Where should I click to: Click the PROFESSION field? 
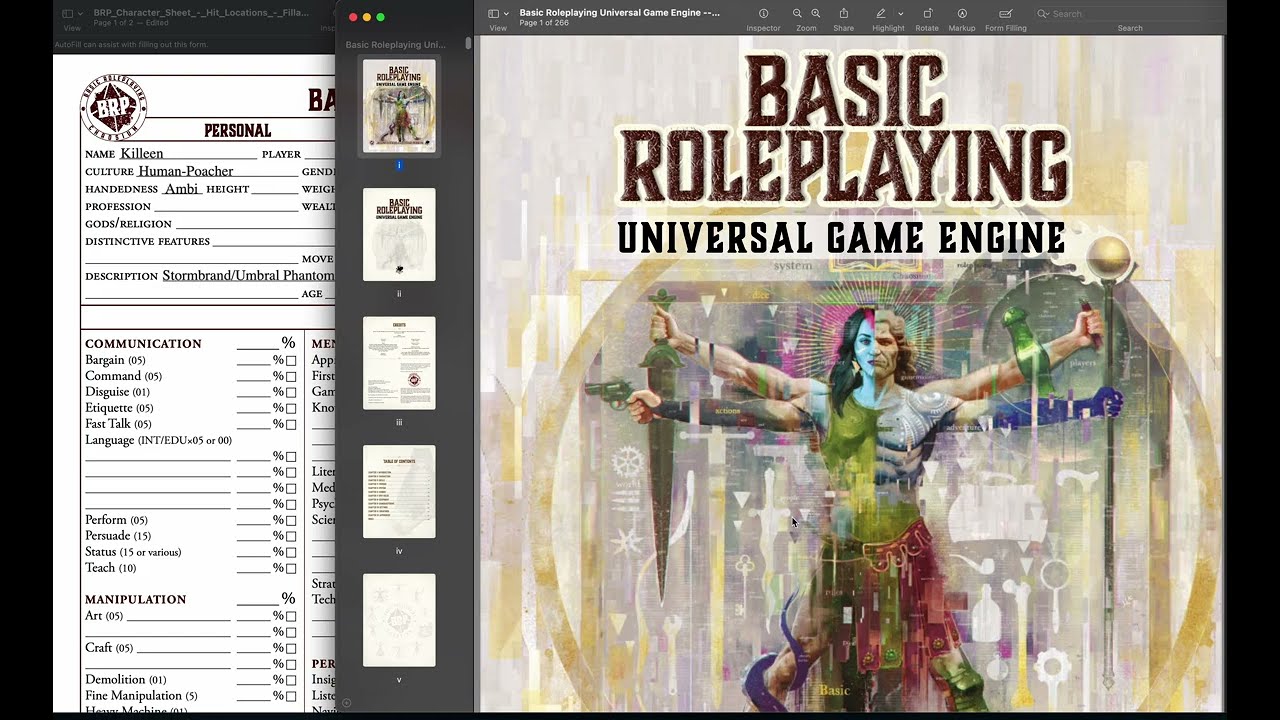pos(226,206)
